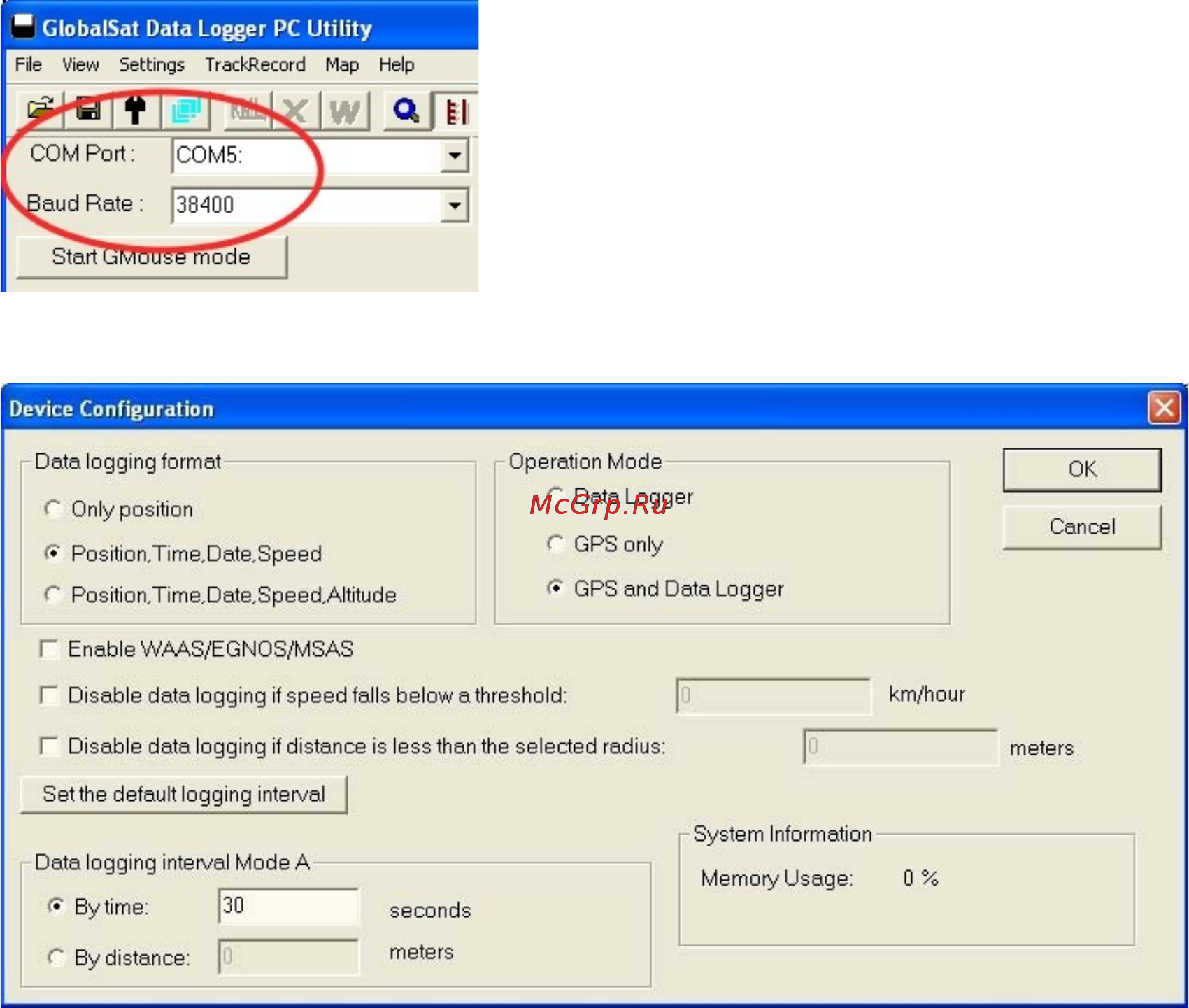Image resolution: width=1189 pixels, height=1008 pixels.
Task: Toggle disable logging within selected radius
Action: (x=353, y=746)
